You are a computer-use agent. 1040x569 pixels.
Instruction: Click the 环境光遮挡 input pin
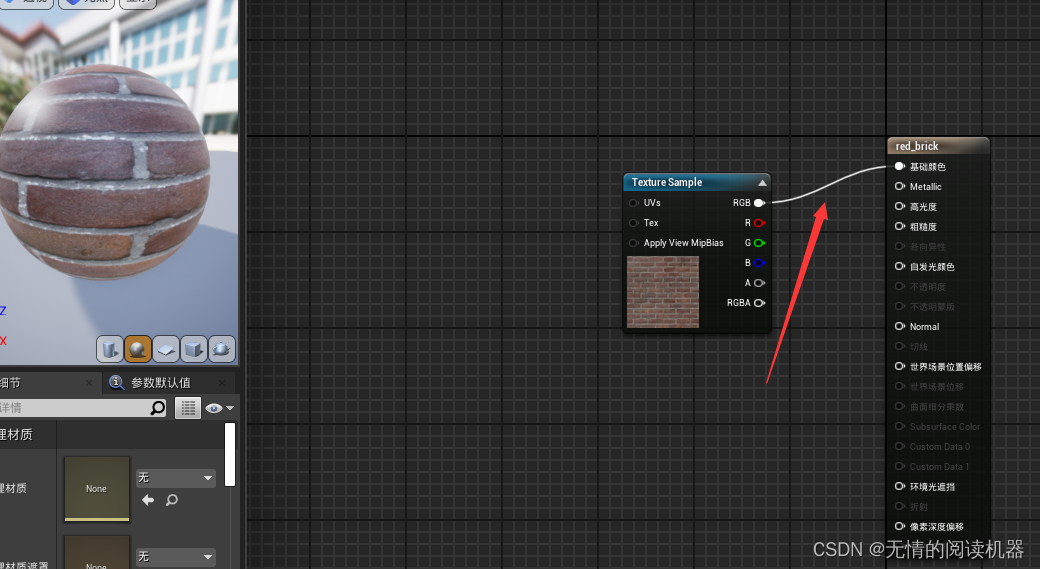click(x=900, y=486)
